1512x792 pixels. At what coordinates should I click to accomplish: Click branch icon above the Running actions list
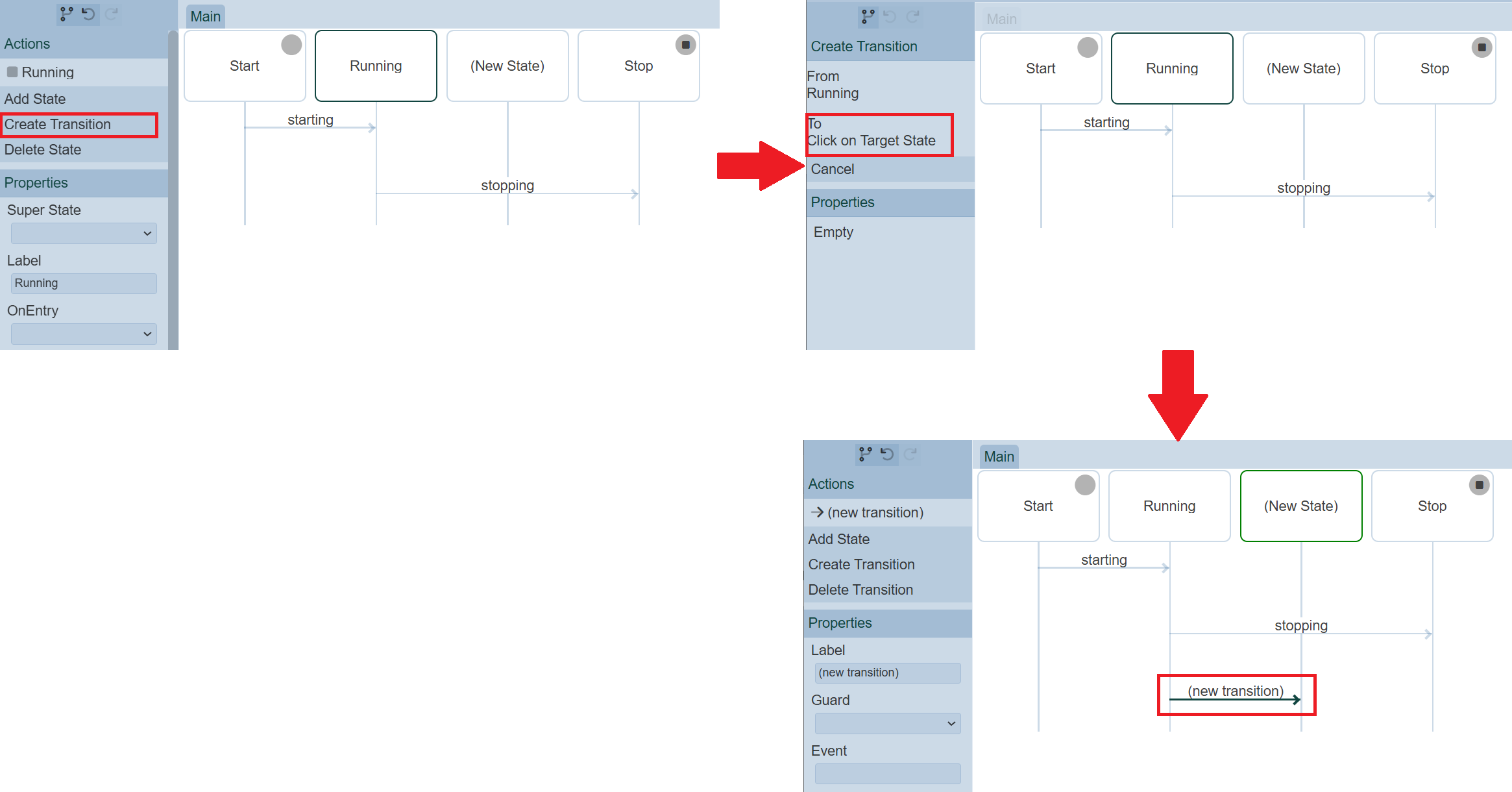tap(66, 14)
